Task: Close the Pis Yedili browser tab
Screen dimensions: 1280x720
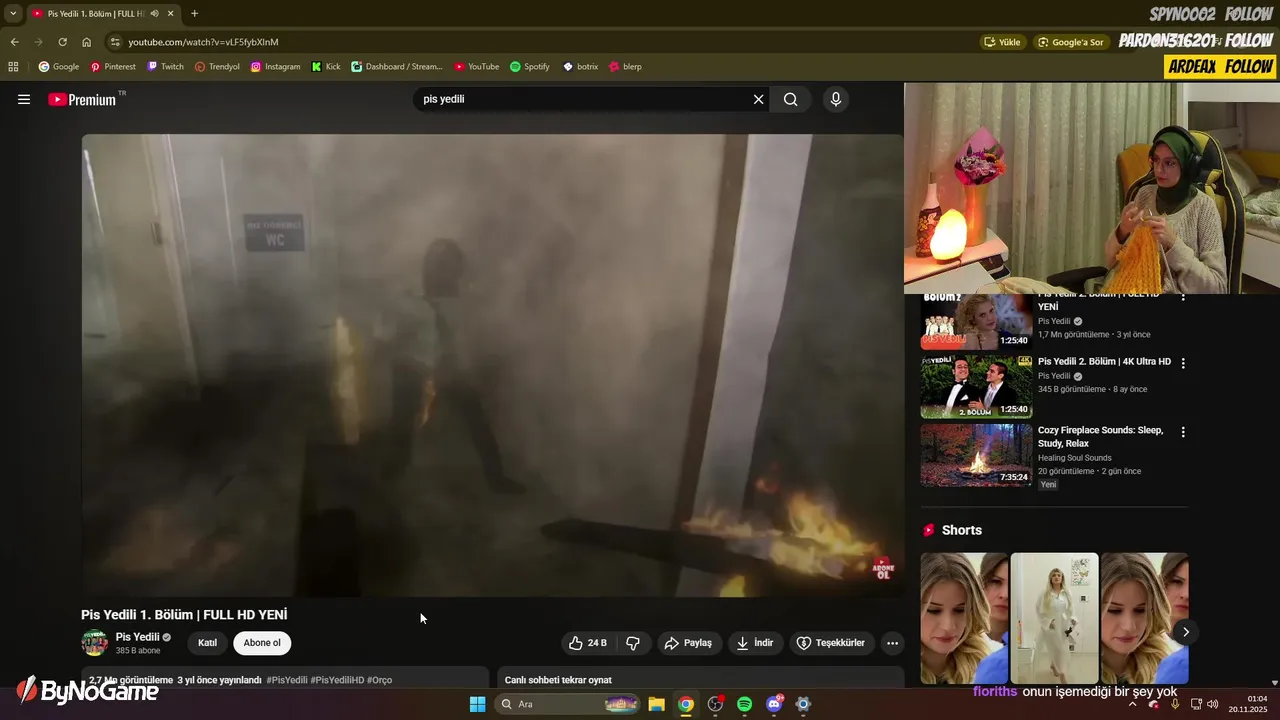Action: click(x=171, y=14)
